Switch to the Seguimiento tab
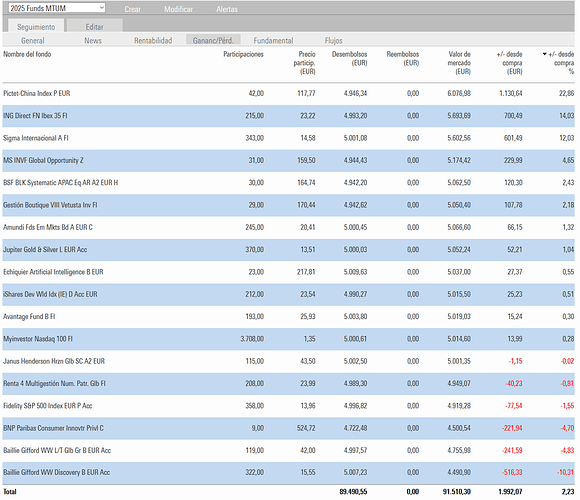580x500 pixels. point(36,27)
